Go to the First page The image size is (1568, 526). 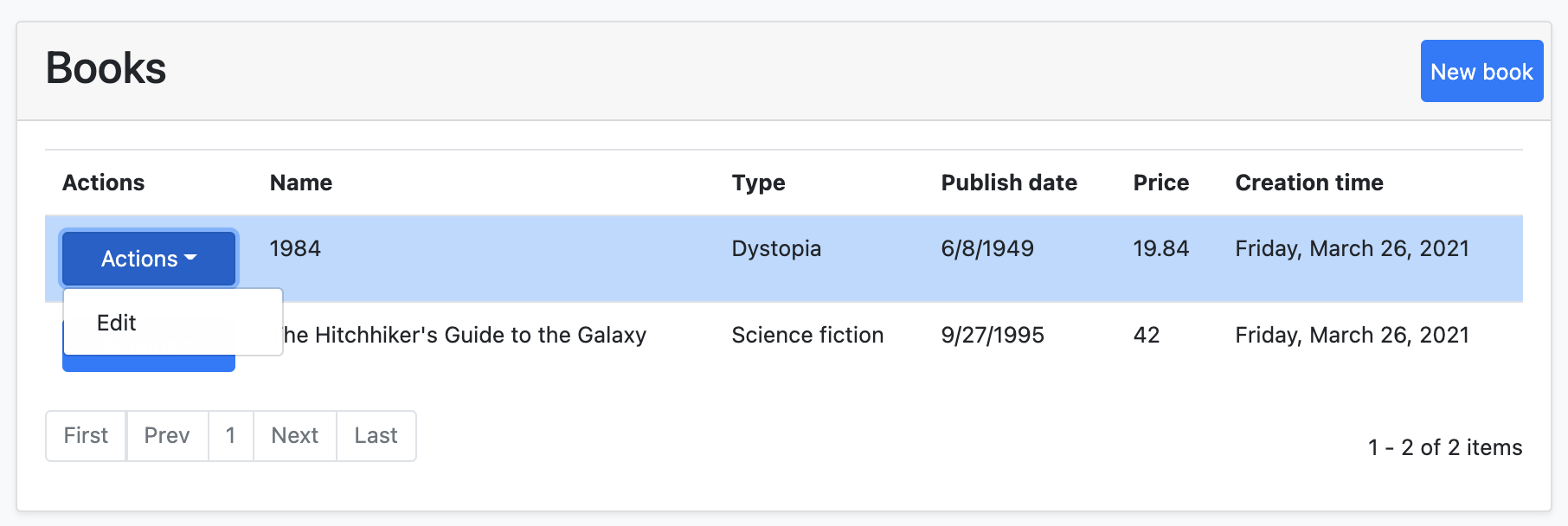(86, 435)
